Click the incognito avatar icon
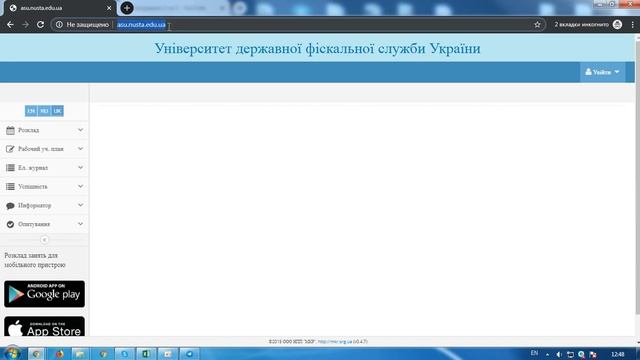The height and width of the screenshot is (360, 640). (x=617, y=24)
